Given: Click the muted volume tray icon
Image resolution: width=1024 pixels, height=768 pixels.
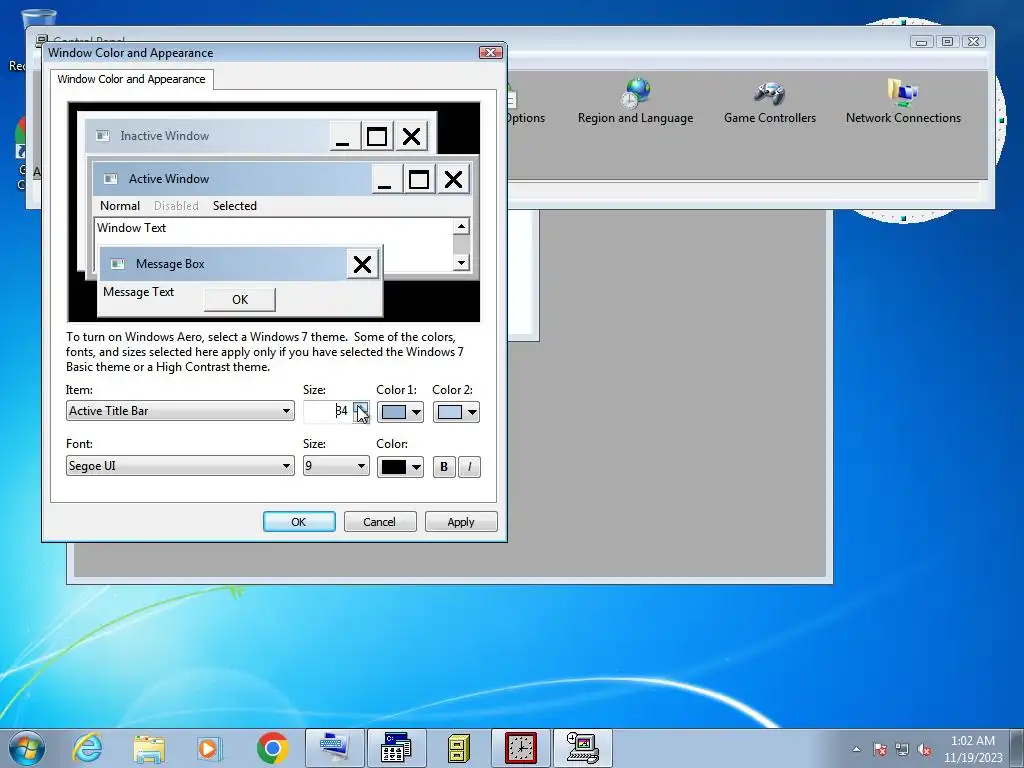Looking at the screenshot, I should [x=924, y=749].
